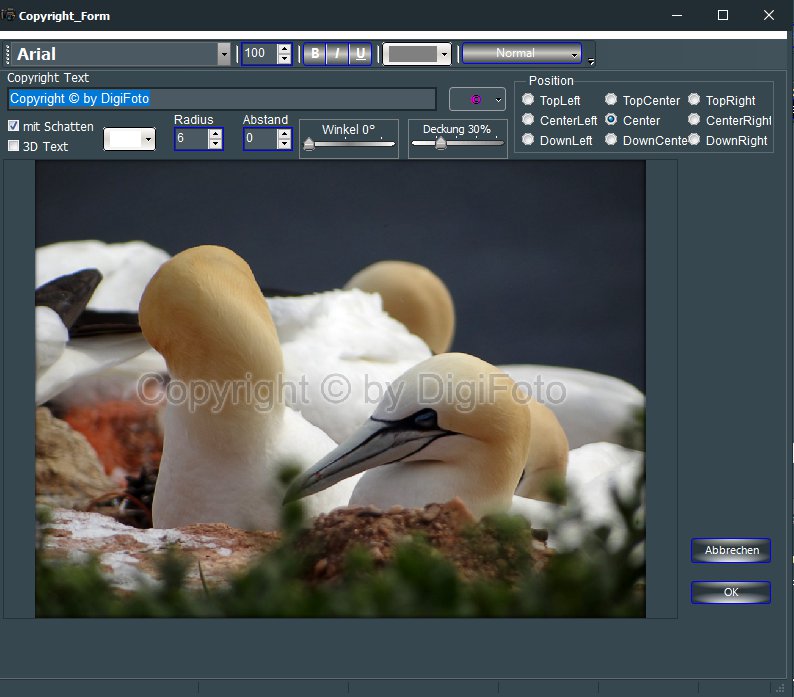
Task: Toggle Bold text formatting
Action: click(x=315, y=54)
